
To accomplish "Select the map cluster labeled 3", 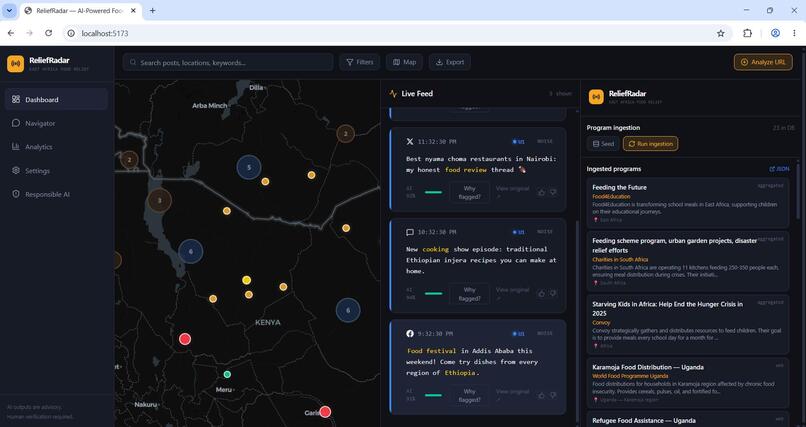I will point(159,200).
